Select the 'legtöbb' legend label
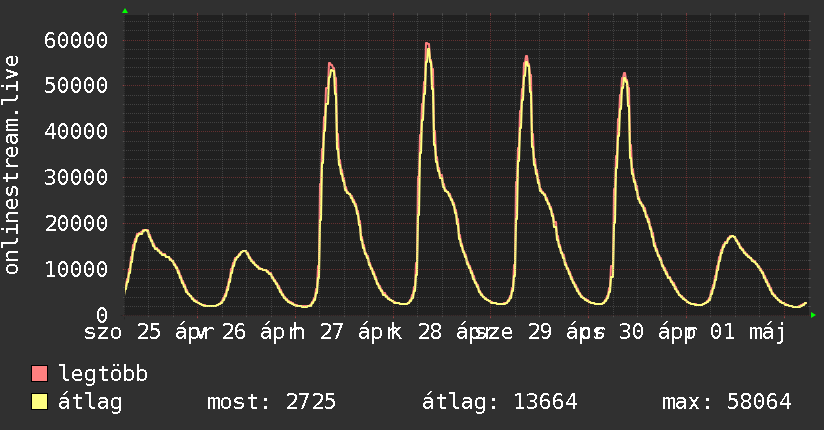Screen dimensions: 824x430 click(103, 373)
